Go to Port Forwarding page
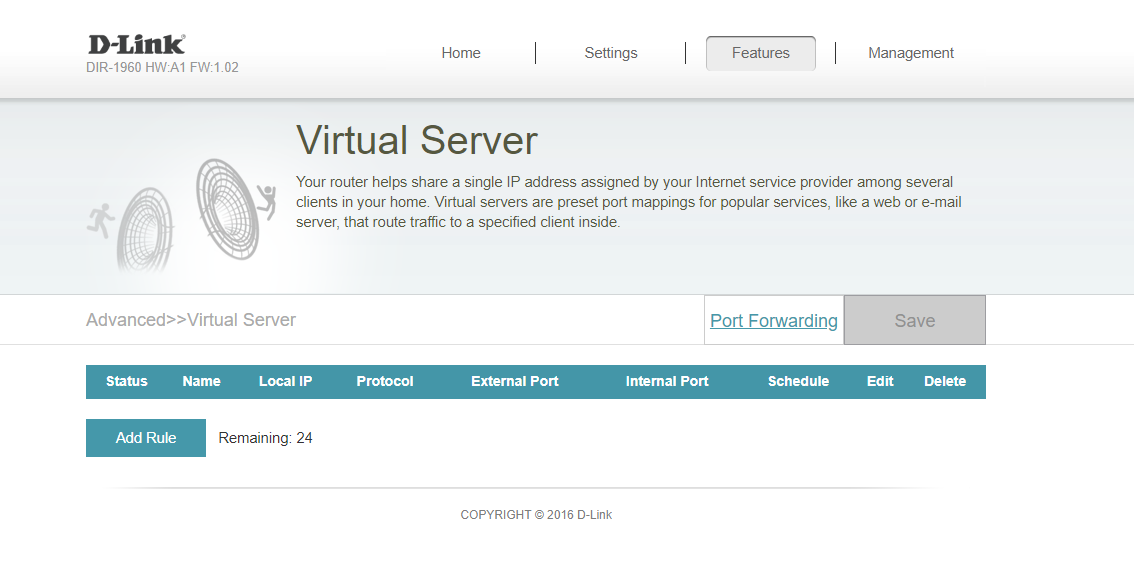 pyautogui.click(x=774, y=320)
